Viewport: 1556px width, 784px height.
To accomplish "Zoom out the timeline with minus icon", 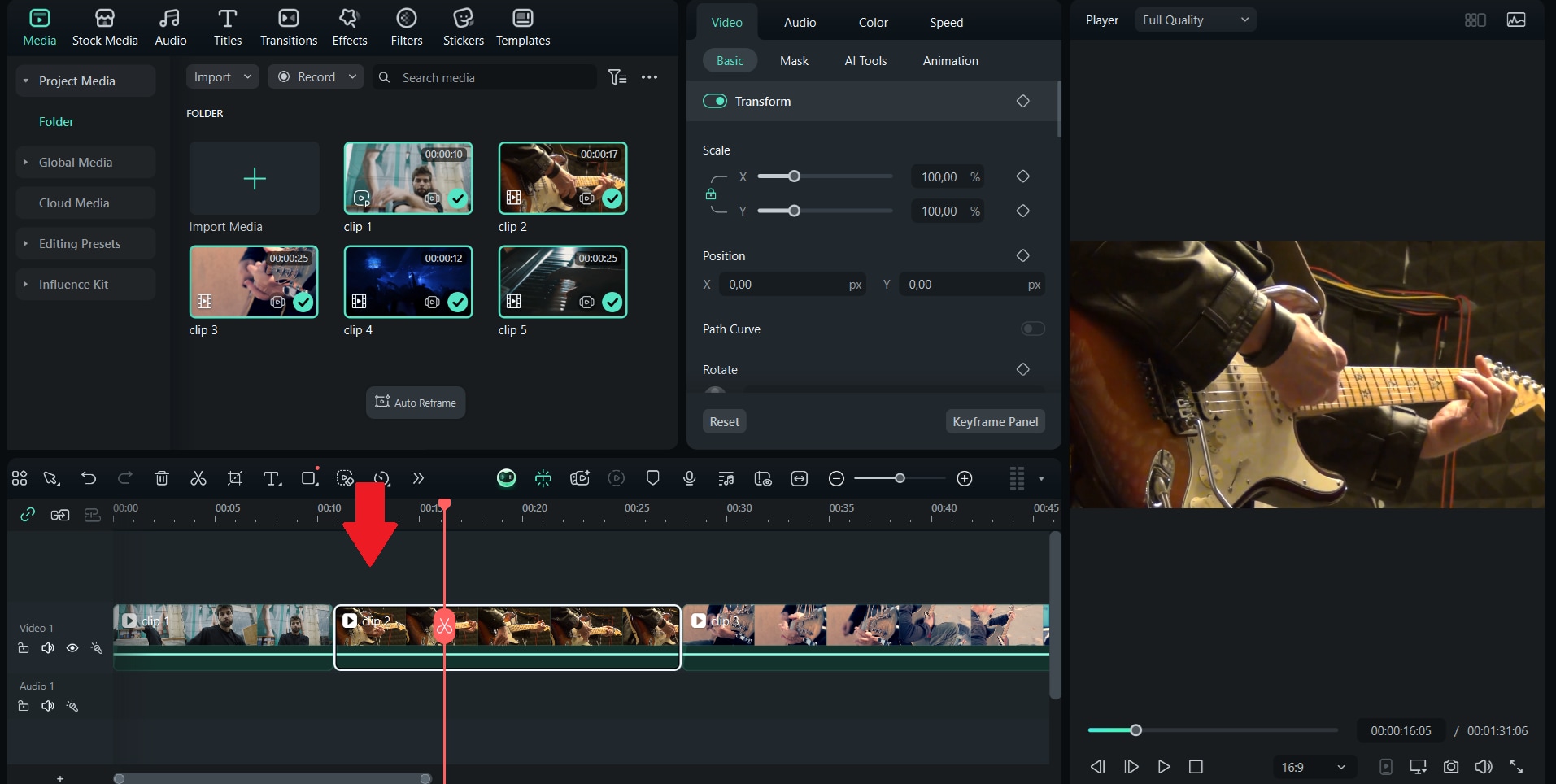I will tap(836, 478).
